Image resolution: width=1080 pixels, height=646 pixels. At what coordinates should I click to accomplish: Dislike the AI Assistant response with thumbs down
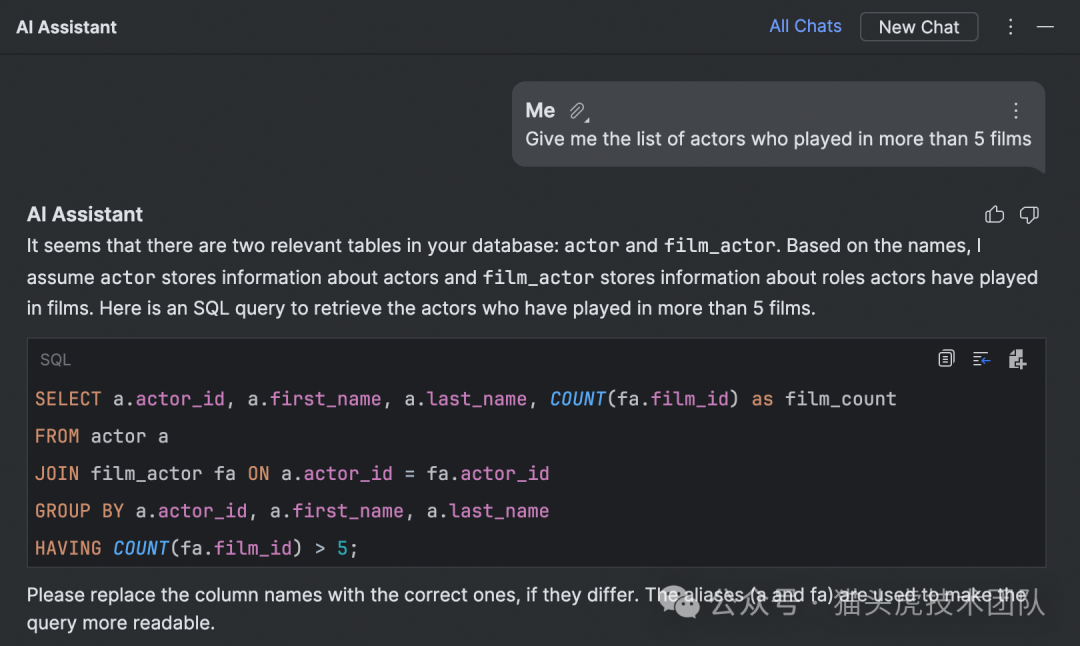(x=1029, y=214)
